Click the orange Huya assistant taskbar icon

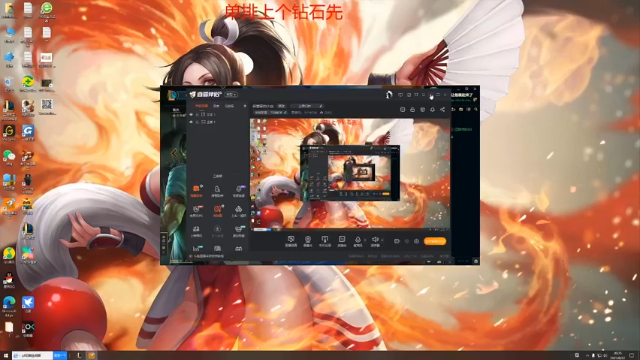[x=91, y=356]
